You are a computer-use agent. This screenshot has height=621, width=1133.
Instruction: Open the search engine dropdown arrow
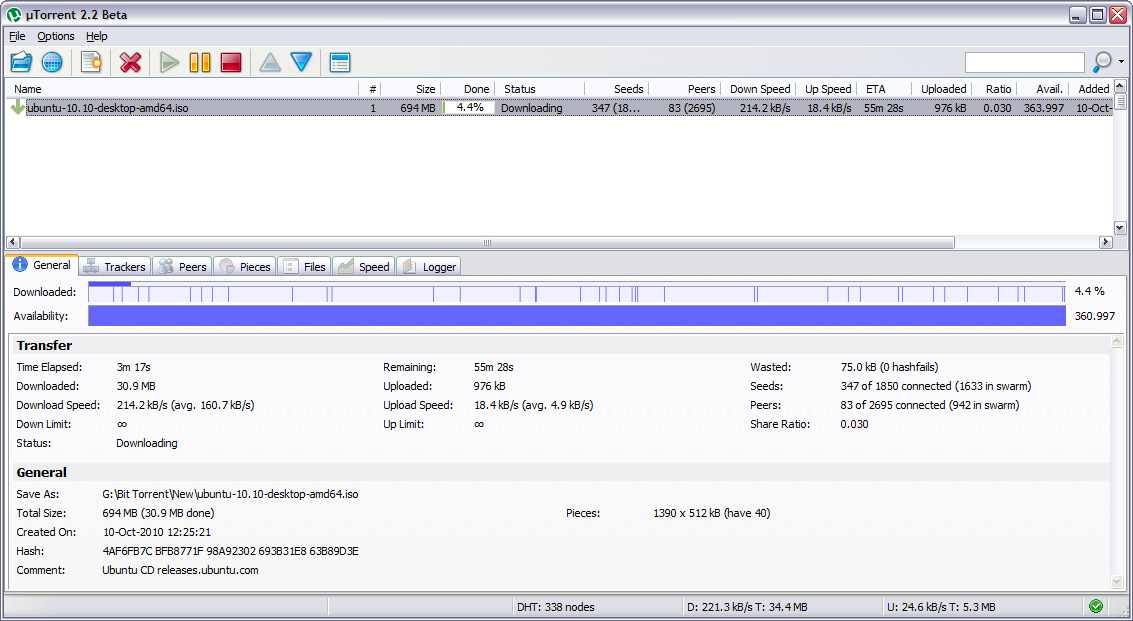coord(1121,62)
